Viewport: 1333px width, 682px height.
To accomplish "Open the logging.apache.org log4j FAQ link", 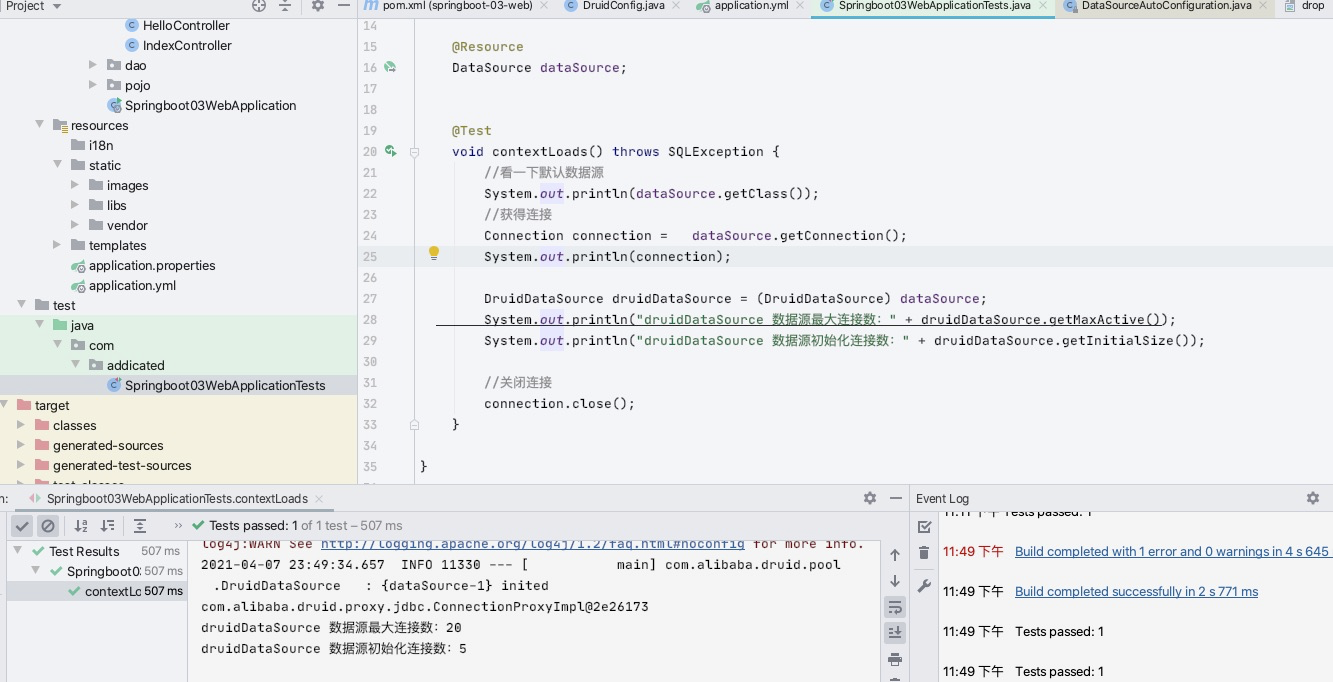I will click(532, 544).
